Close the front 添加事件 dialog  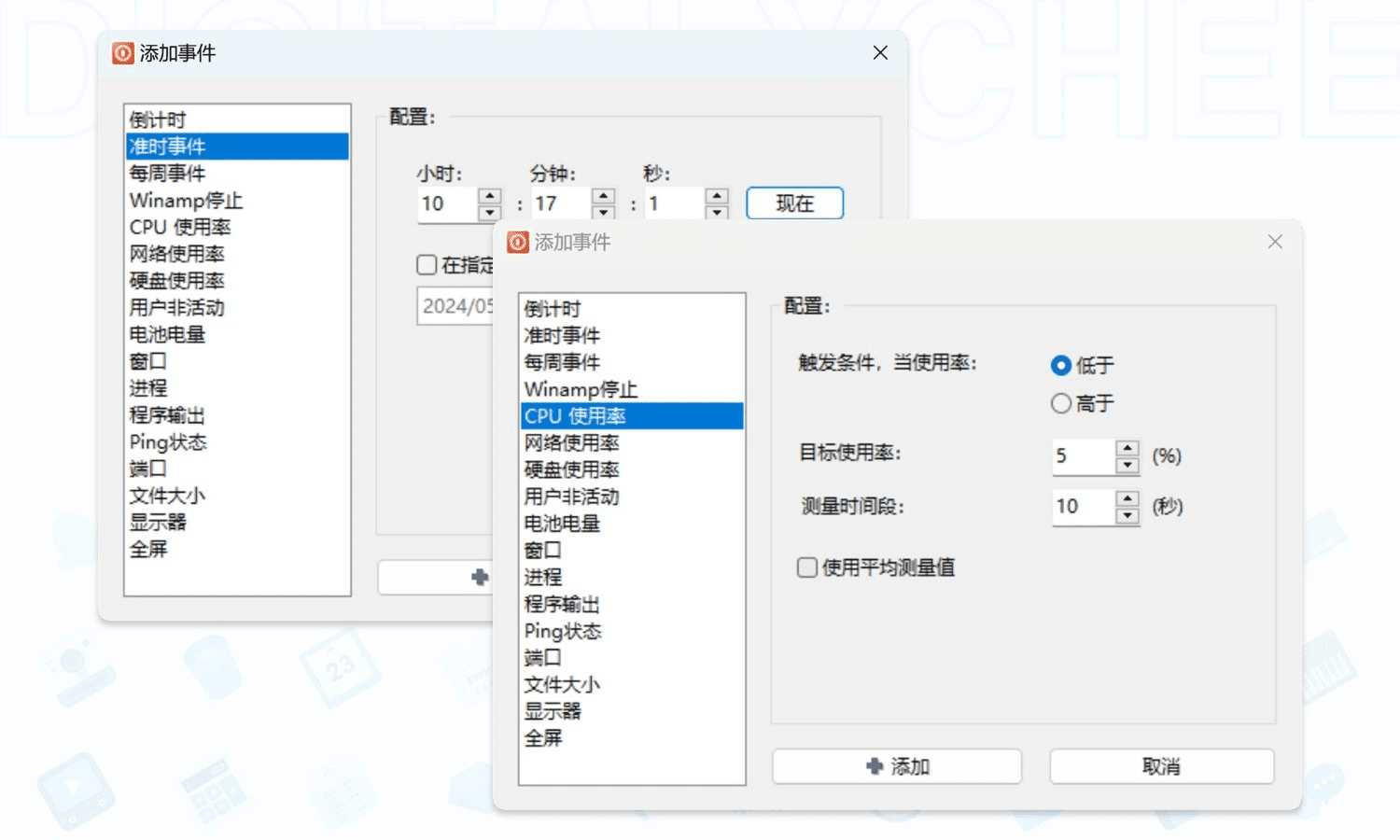click(x=1275, y=243)
